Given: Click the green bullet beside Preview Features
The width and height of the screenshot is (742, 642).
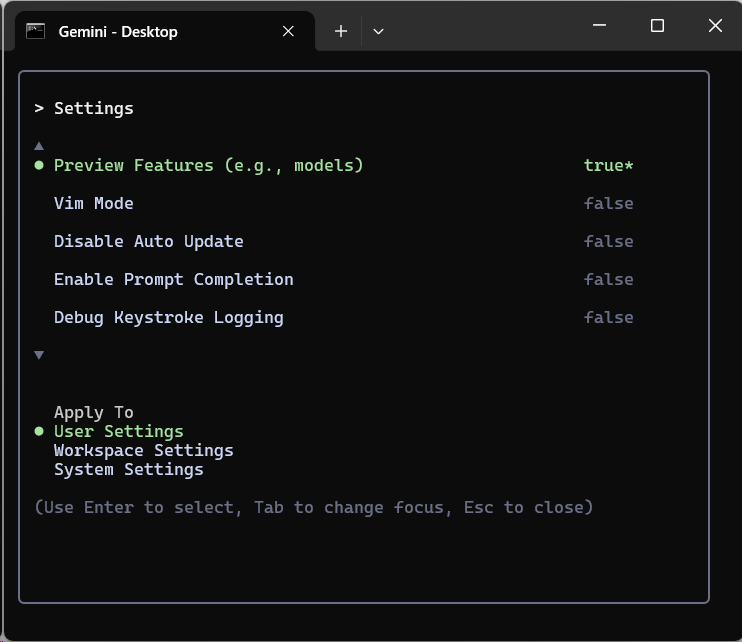Looking at the screenshot, I should coord(39,165).
